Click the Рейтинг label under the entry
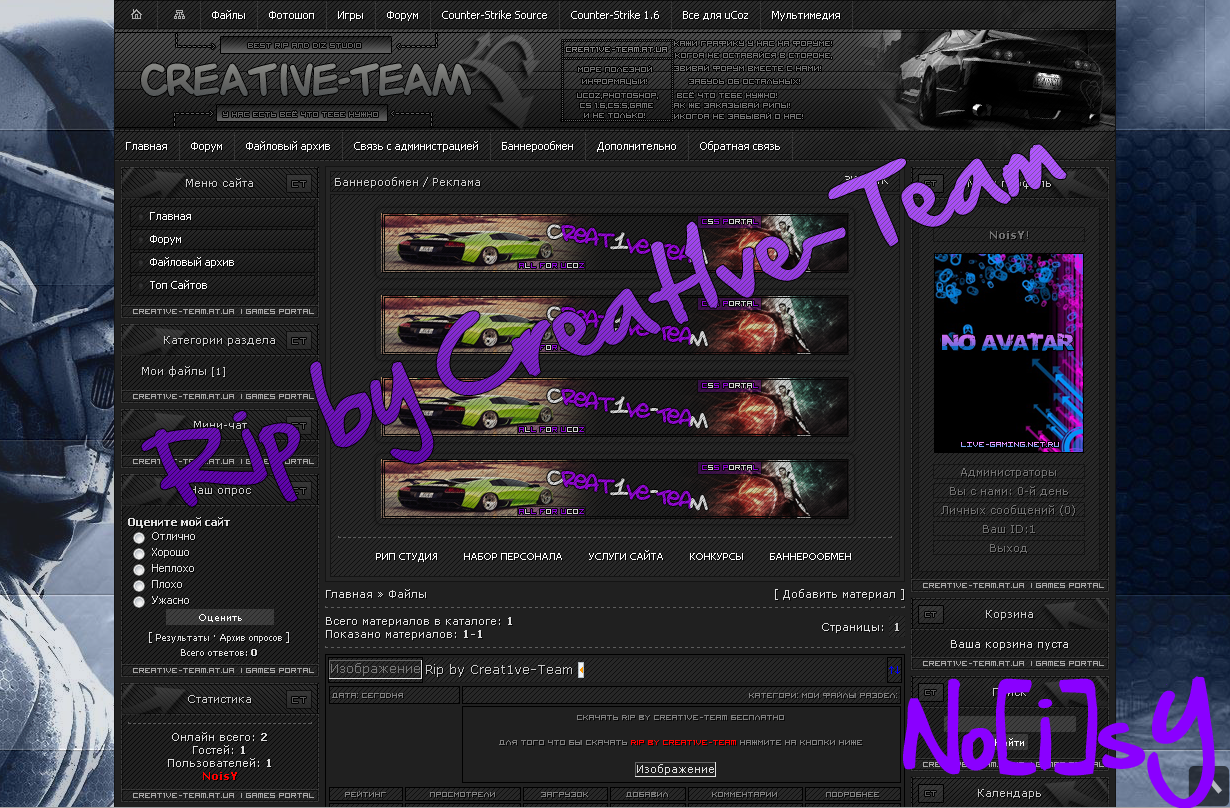This screenshot has width=1230, height=808. click(x=365, y=795)
